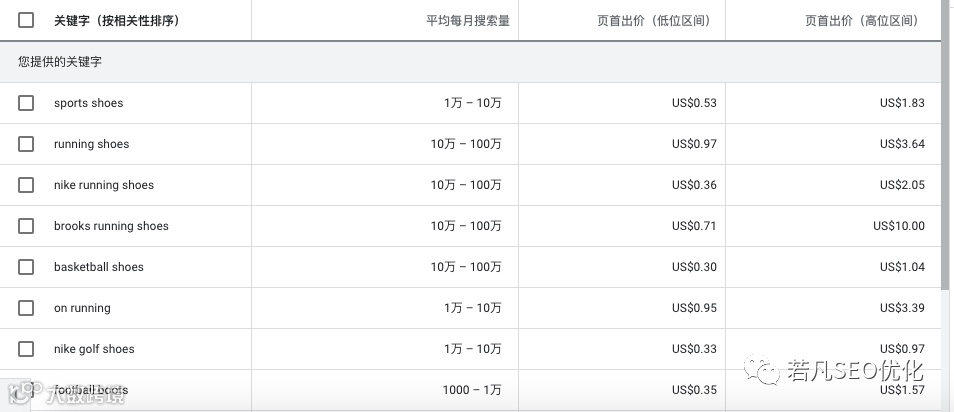Click the WeChat icon beside 若凡SEO优化

coord(769,373)
